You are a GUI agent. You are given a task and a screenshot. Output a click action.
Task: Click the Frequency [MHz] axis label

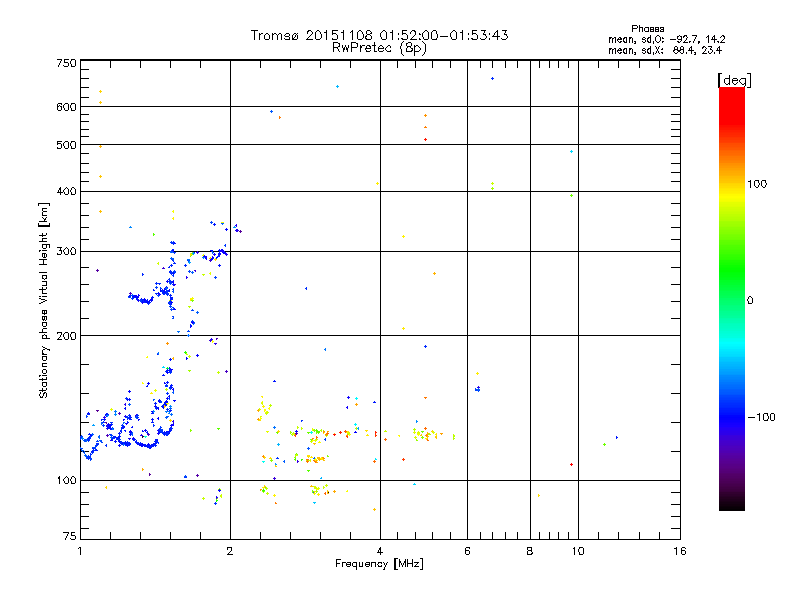click(379, 564)
